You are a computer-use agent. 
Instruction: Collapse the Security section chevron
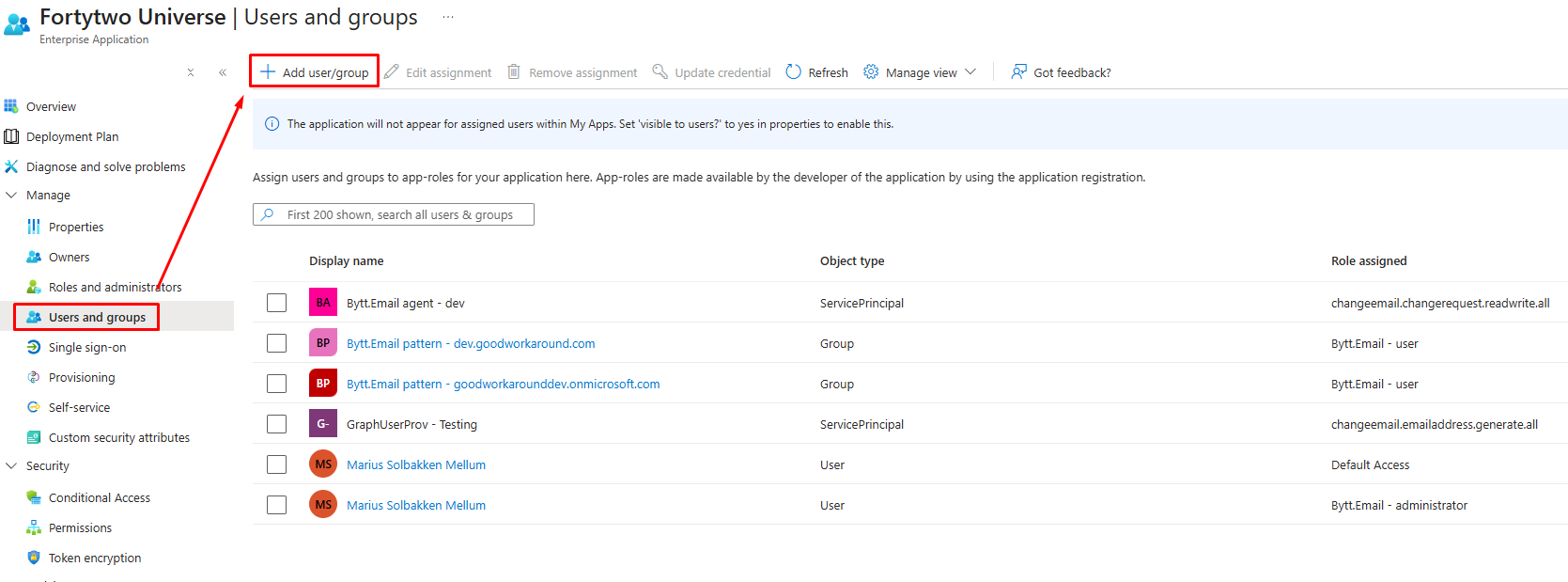[11, 466]
